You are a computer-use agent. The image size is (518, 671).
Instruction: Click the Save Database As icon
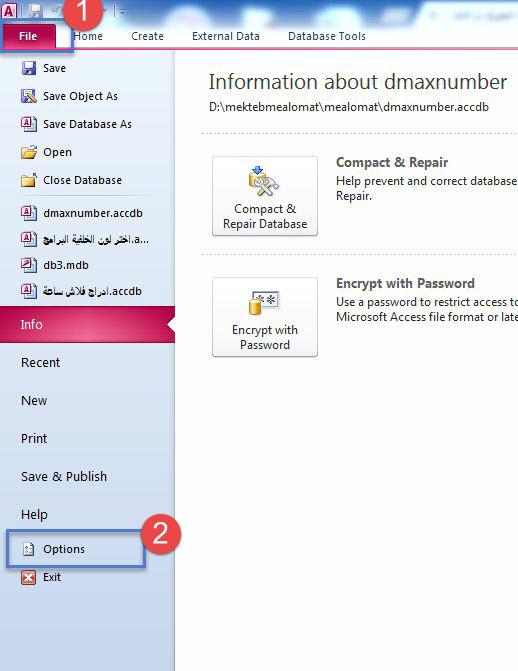point(29,124)
